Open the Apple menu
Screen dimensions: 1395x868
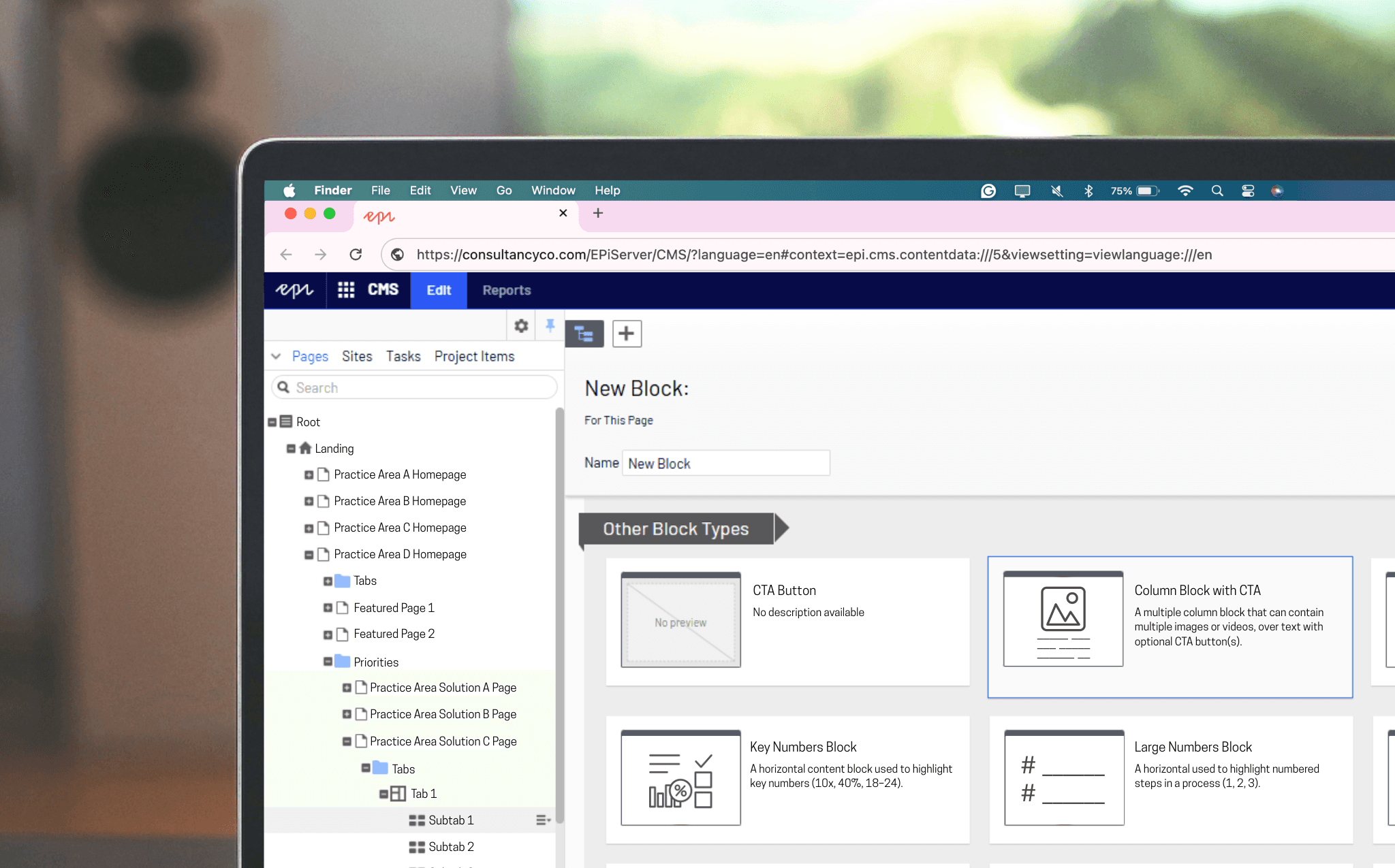[x=289, y=191]
